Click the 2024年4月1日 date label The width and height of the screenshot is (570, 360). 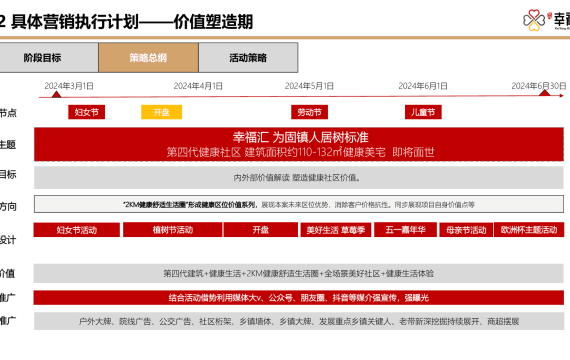point(198,86)
